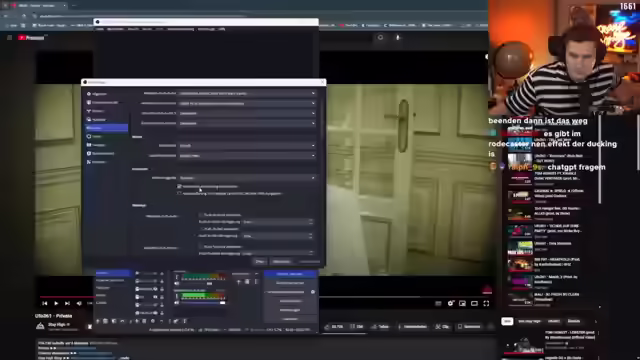Expand third audio device dropdown

(247, 113)
